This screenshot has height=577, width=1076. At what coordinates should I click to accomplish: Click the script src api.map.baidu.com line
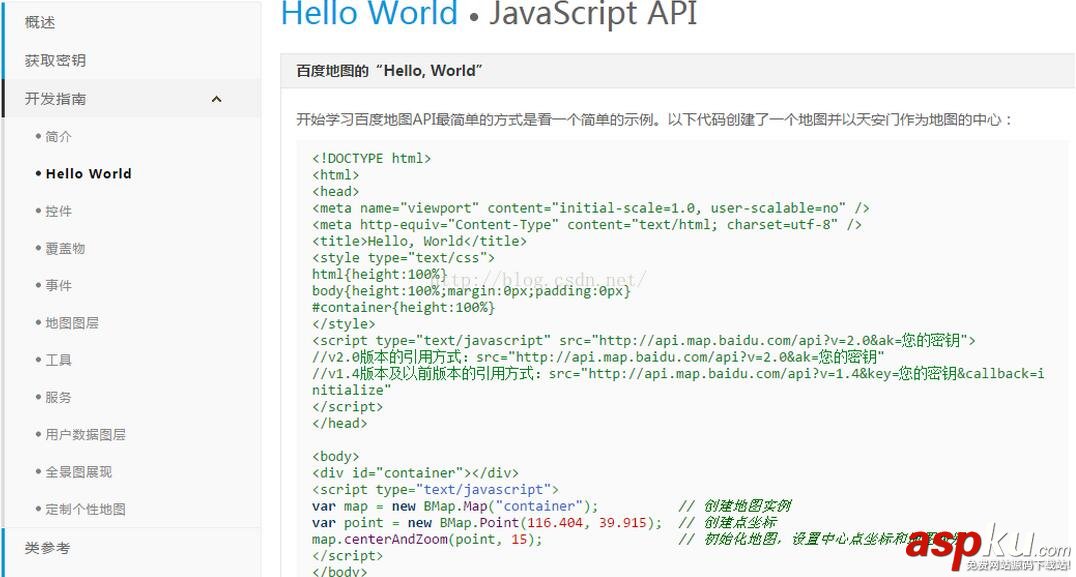pos(644,340)
